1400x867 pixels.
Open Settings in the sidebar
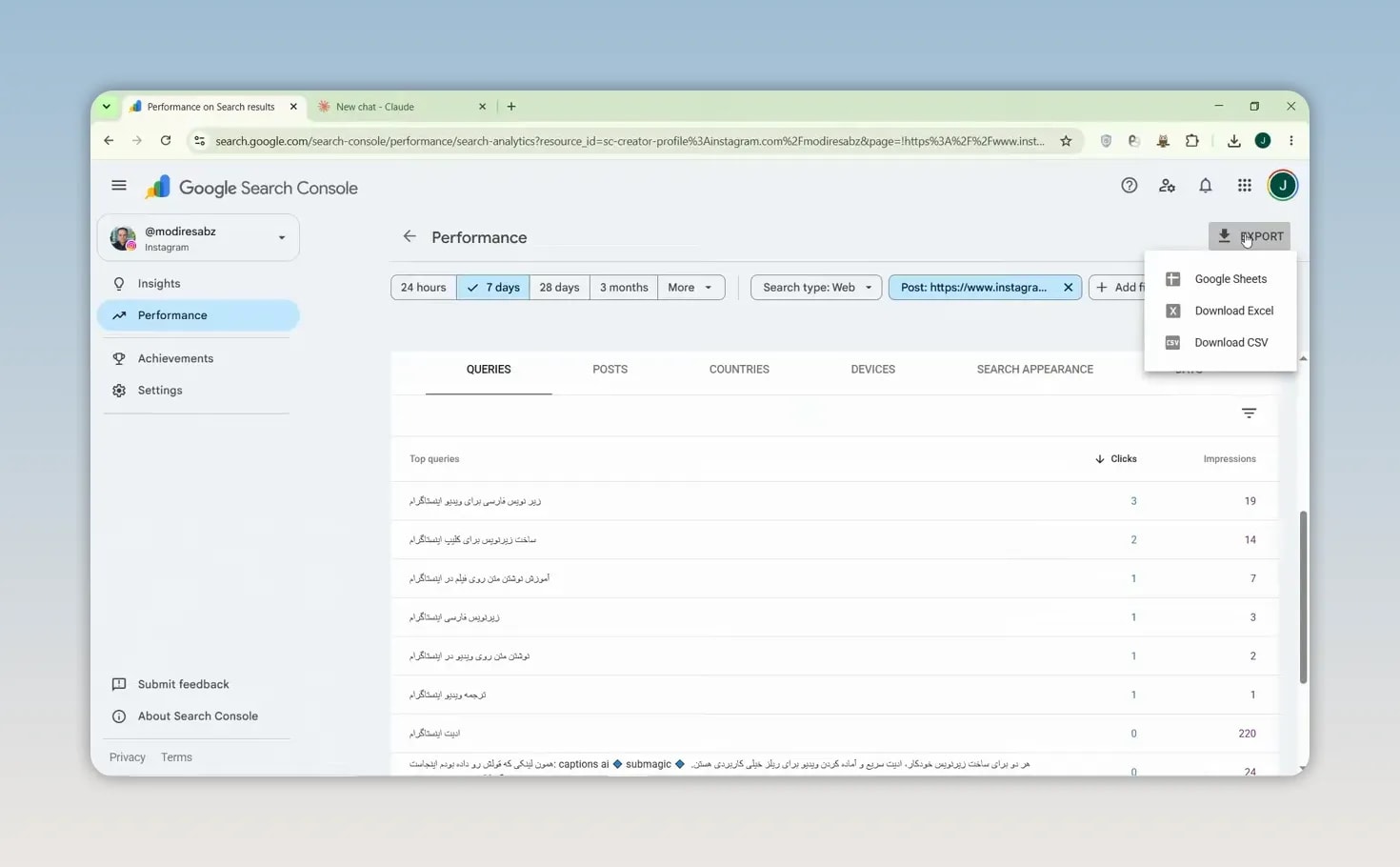click(198, 391)
